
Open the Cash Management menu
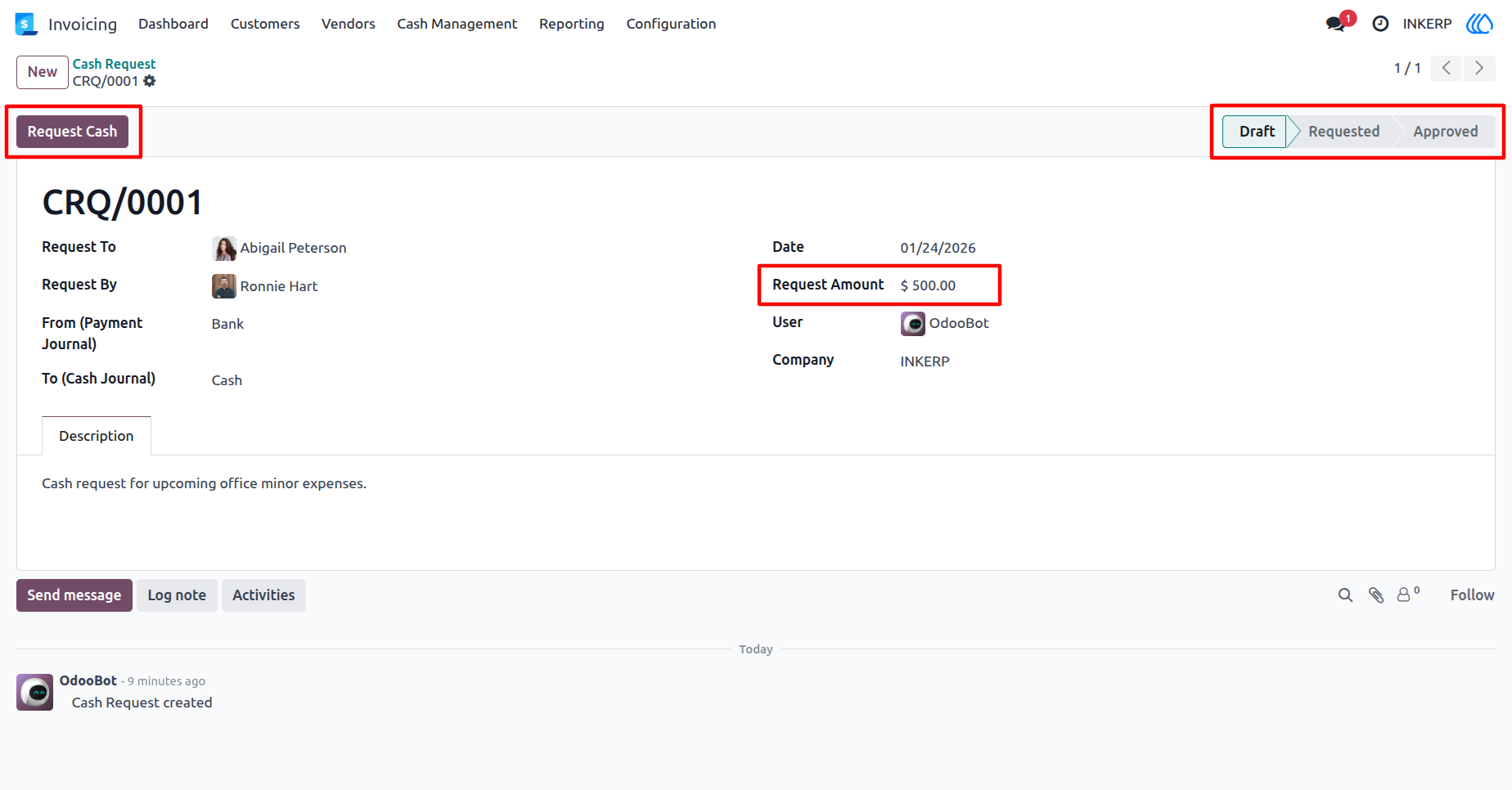[x=457, y=24]
